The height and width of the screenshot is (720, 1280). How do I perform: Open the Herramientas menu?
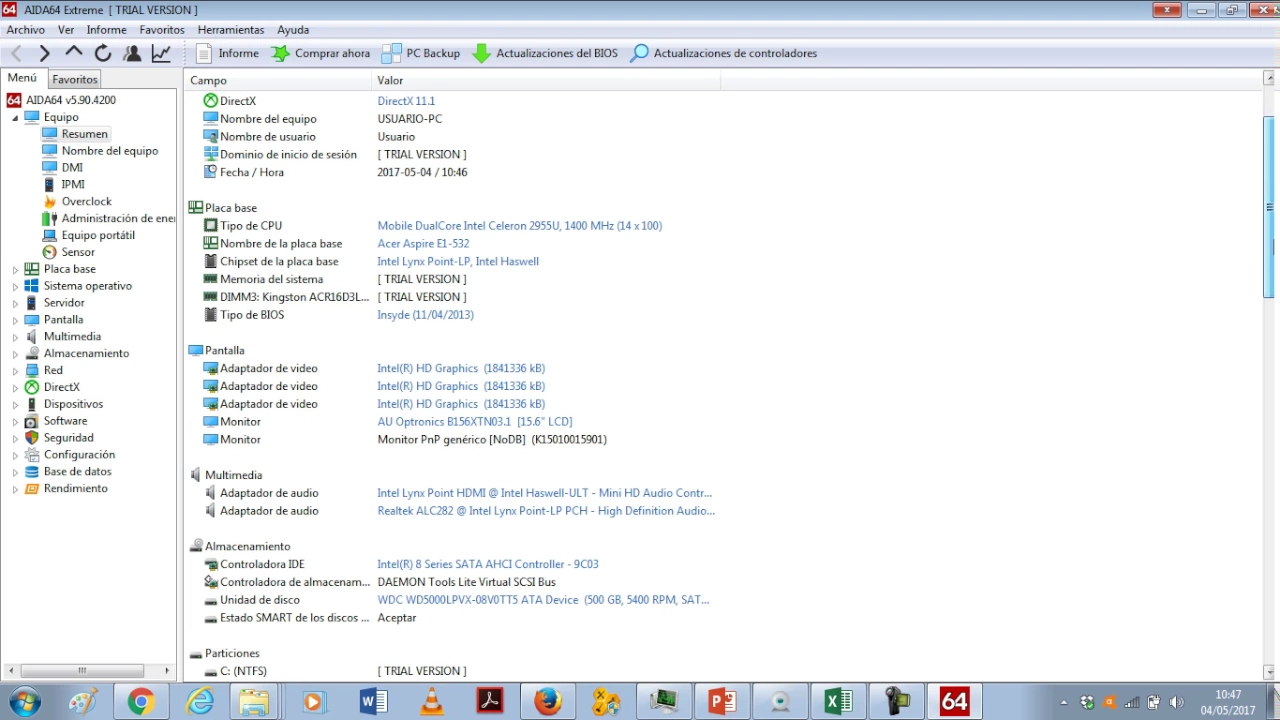pyautogui.click(x=231, y=30)
